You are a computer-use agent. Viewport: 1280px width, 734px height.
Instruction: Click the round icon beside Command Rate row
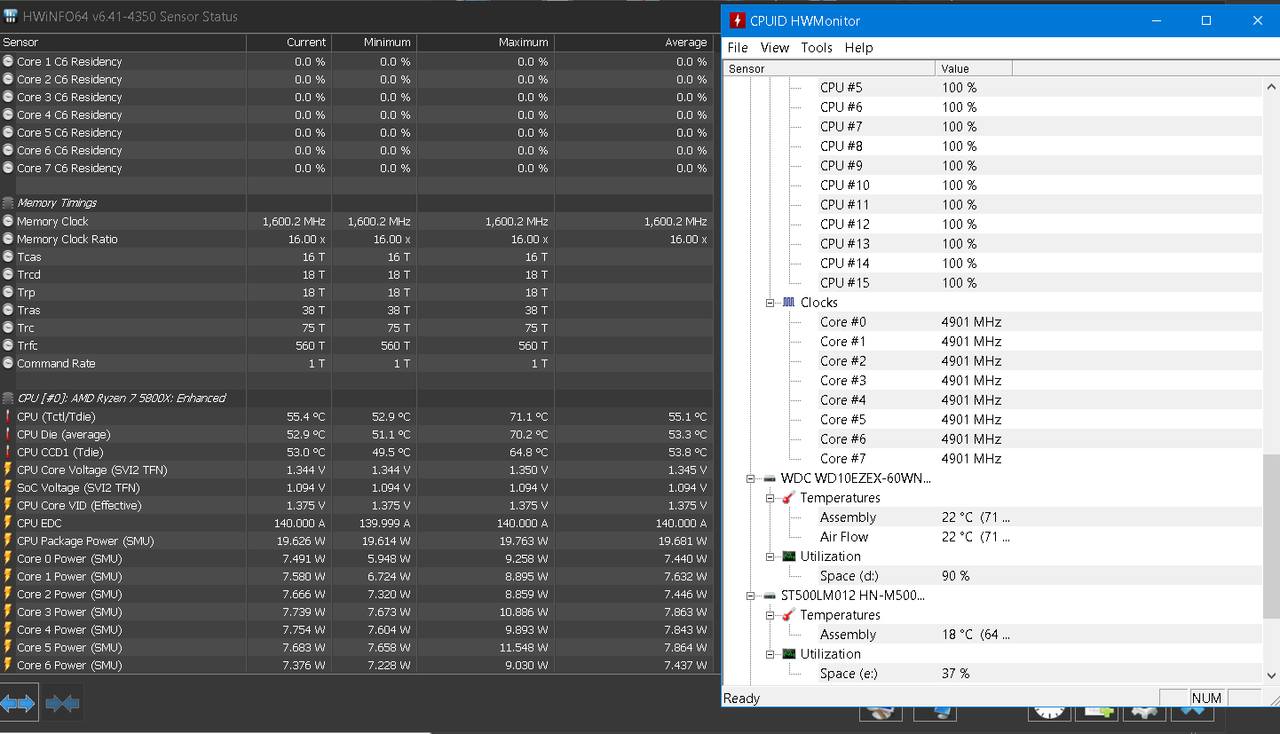pyautogui.click(x=8, y=364)
